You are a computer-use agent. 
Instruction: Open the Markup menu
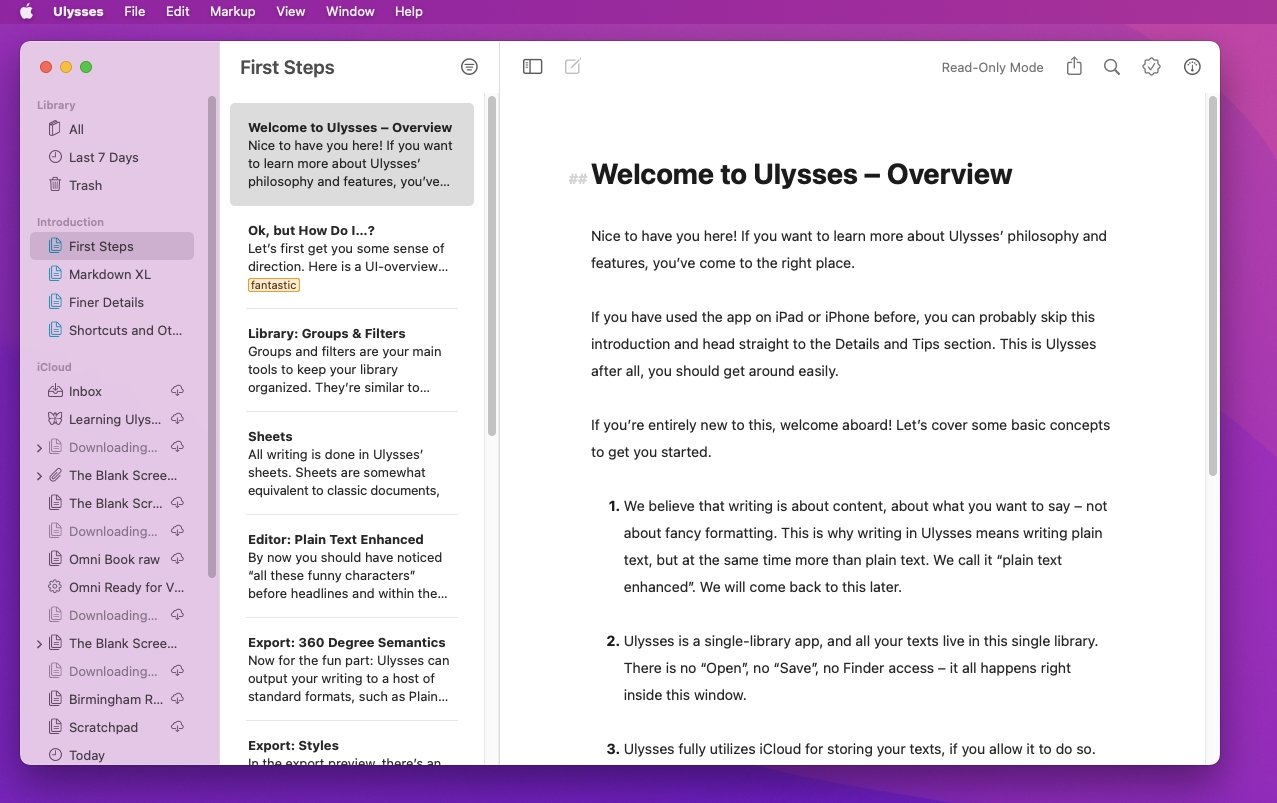232,11
